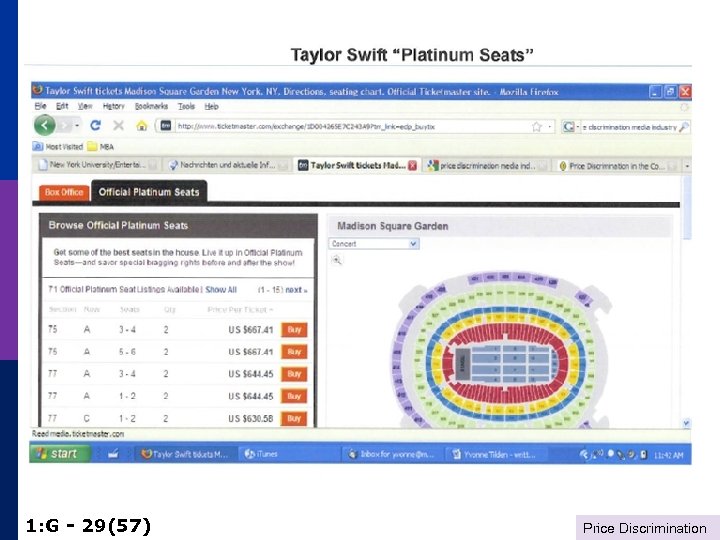Click the next listings page link

coord(296,290)
